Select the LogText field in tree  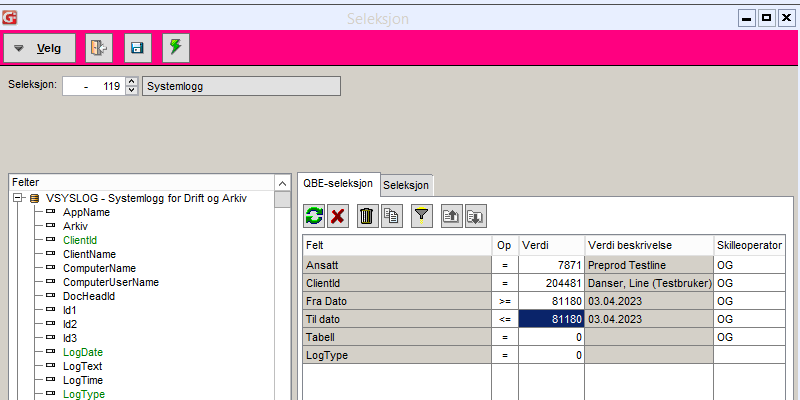(x=83, y=366)
